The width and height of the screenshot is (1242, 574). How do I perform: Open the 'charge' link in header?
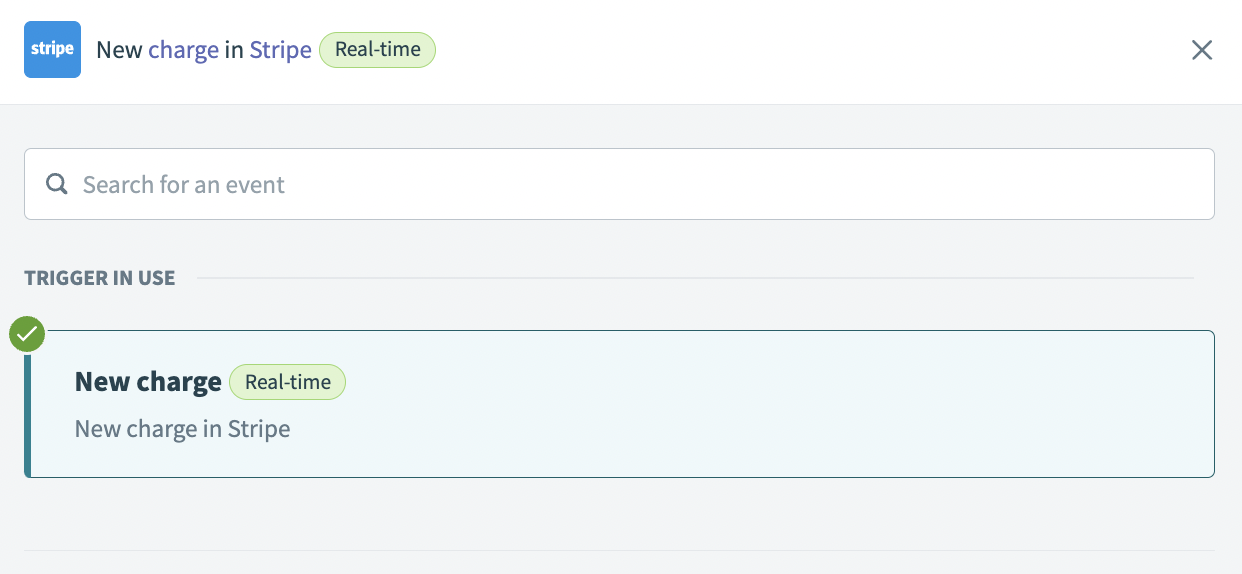point(183,50)
